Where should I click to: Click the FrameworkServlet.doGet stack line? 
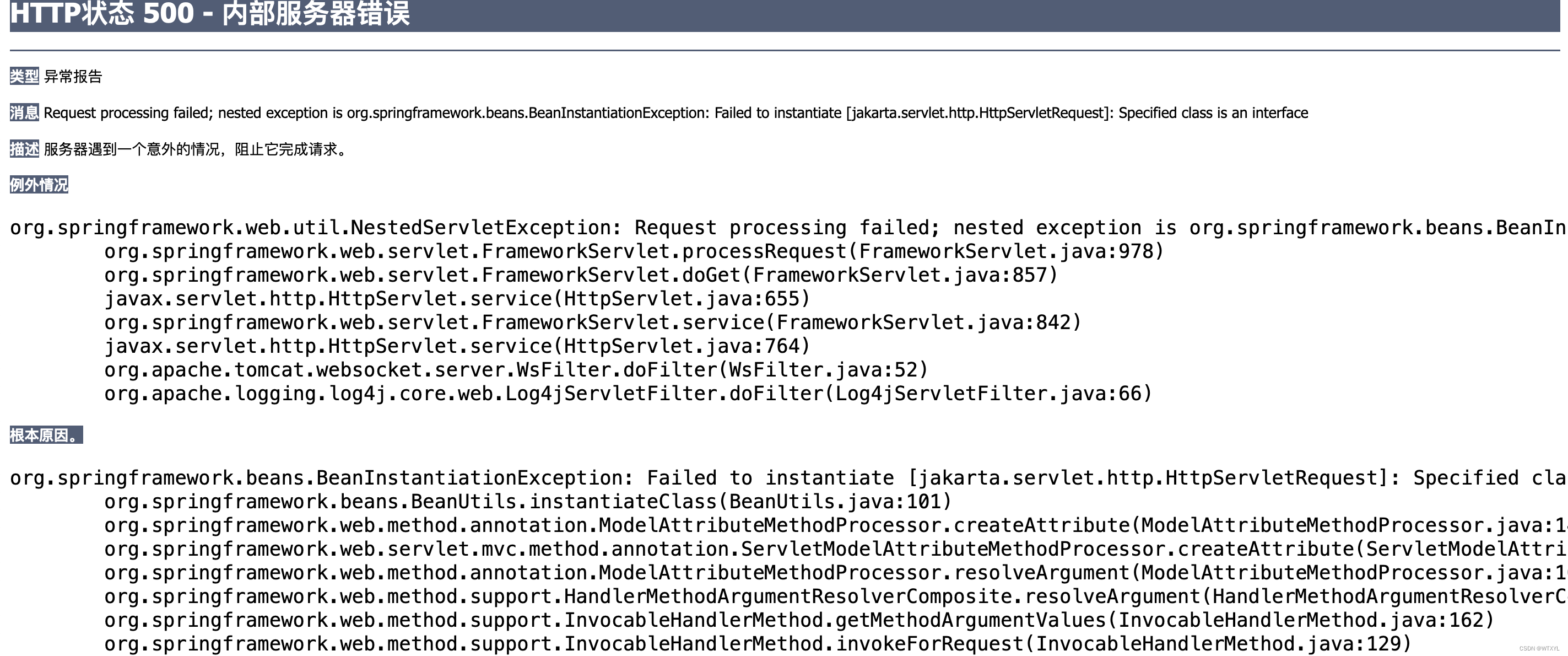(581, 275)
